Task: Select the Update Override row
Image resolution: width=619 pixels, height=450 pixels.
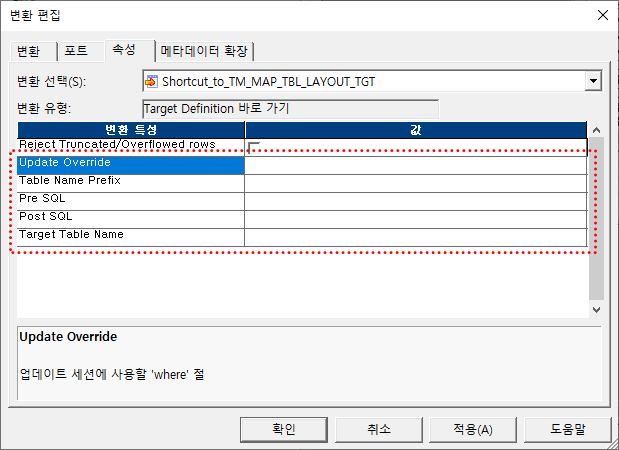Action: (x=302, y=165)
